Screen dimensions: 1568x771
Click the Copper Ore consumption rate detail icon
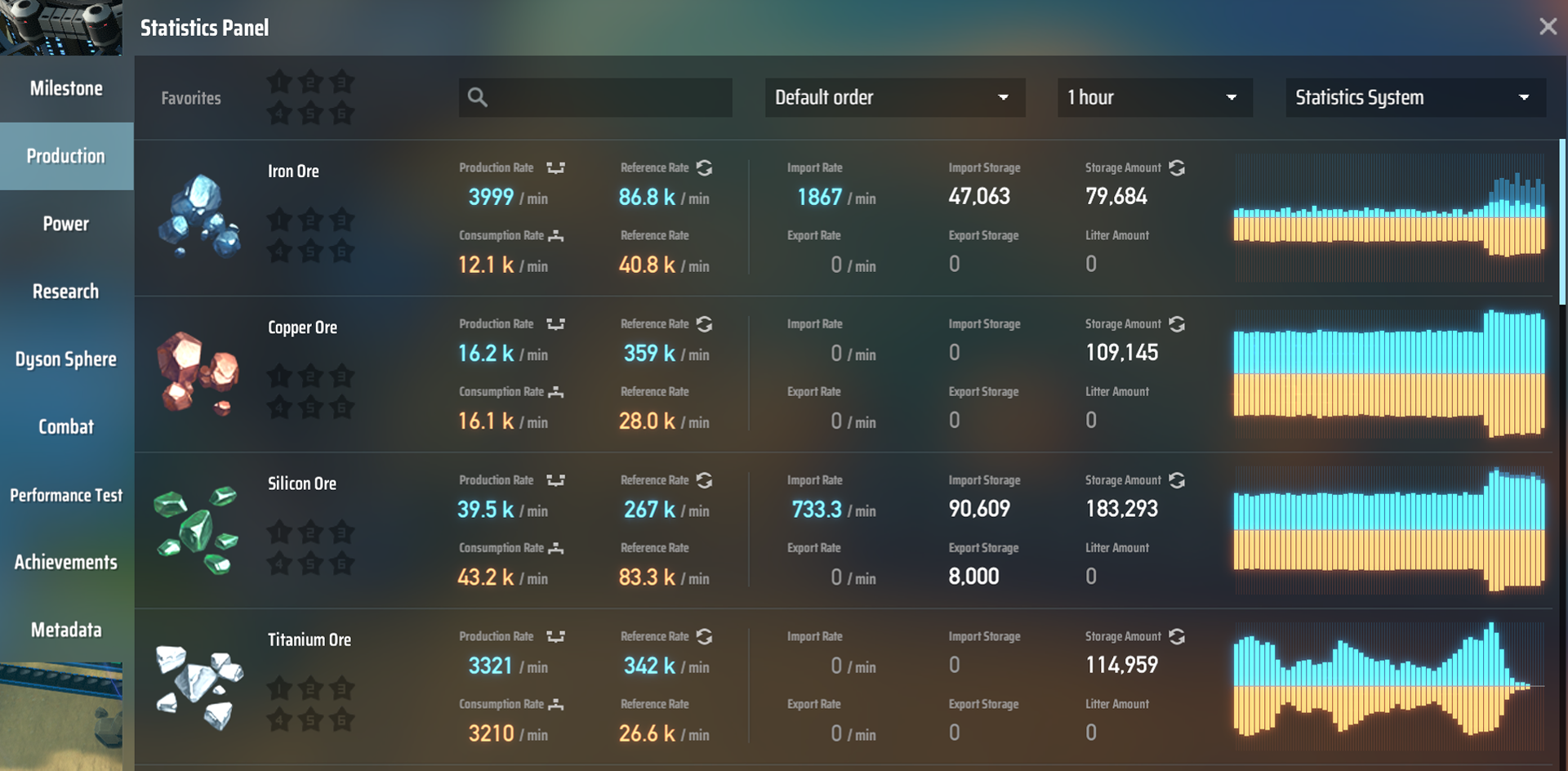point(556,392)
